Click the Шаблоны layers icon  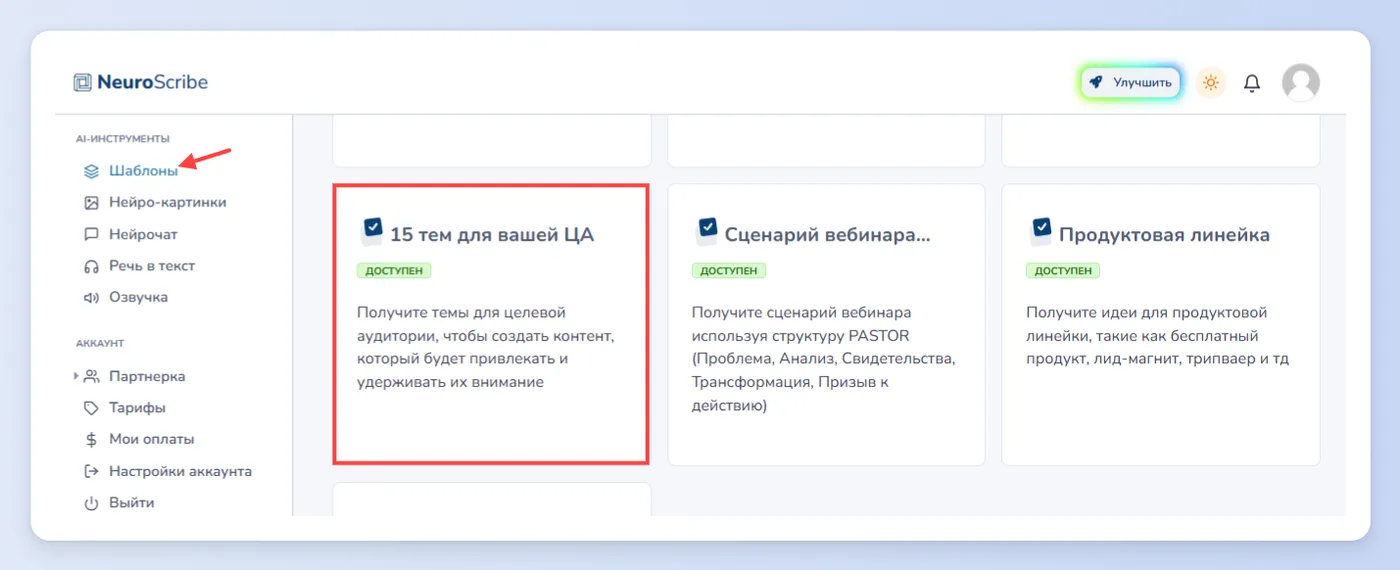91,171
